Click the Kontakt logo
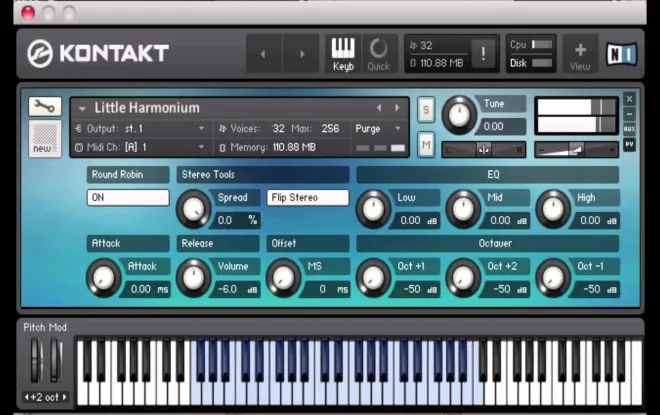Screen dimensions: 660x415 (x=98, y=53)
